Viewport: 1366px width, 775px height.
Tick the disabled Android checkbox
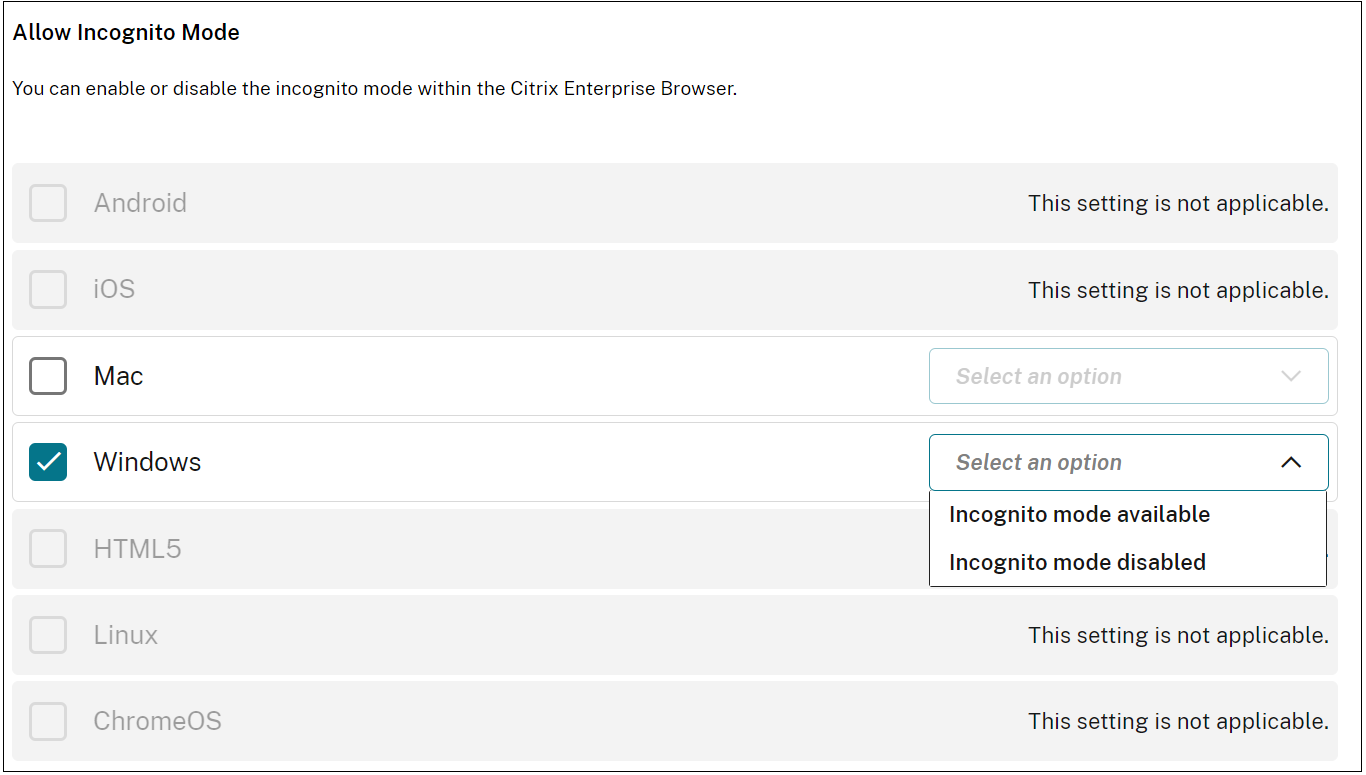tap(48, 203)
